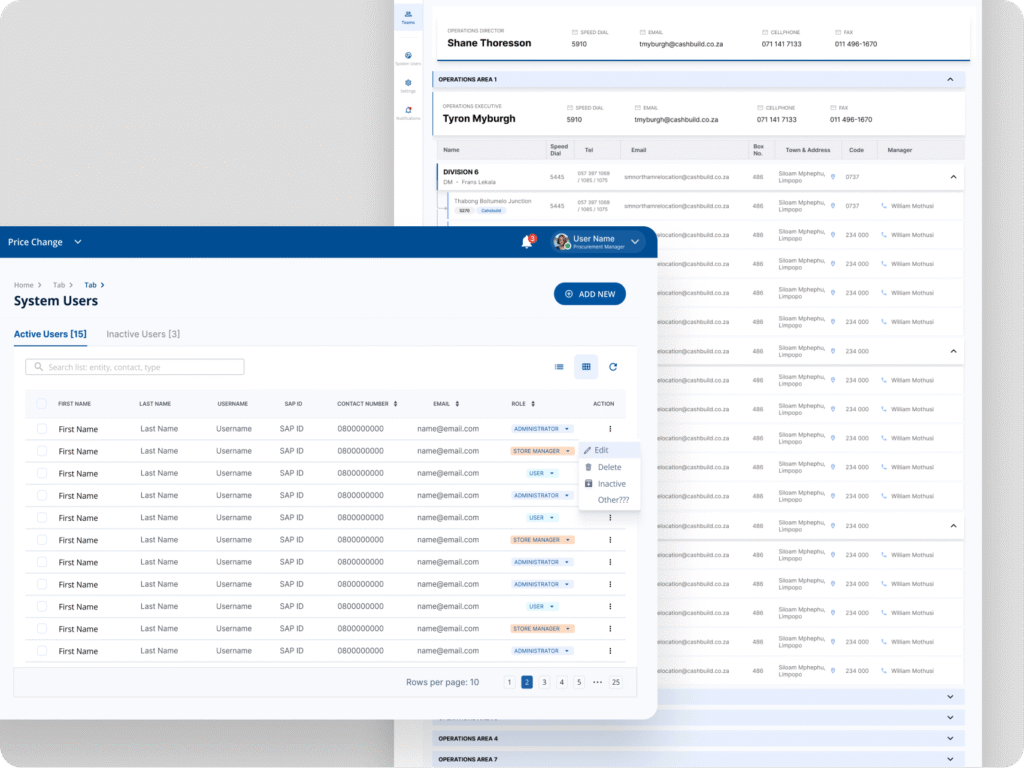Click the ADD NEW button
Image resolution: width=1024 pixels, height=768 pixels.
click(x=590, y=294)
